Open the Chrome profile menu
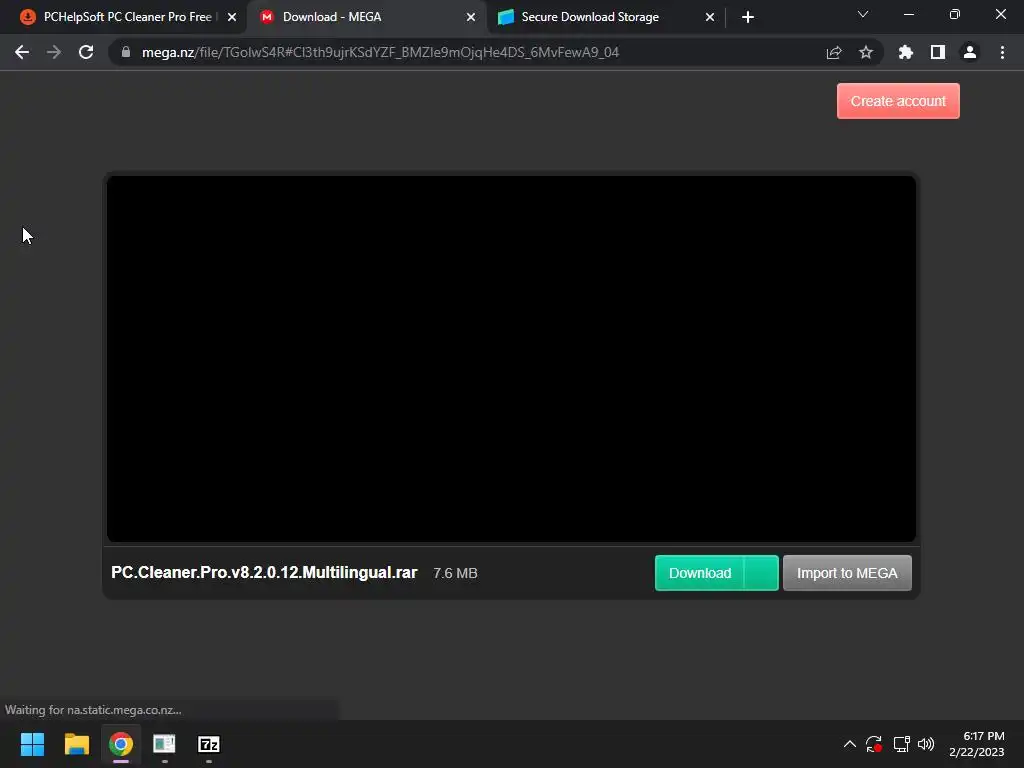The image size is (1024, 768). click(x=970, y=52)
